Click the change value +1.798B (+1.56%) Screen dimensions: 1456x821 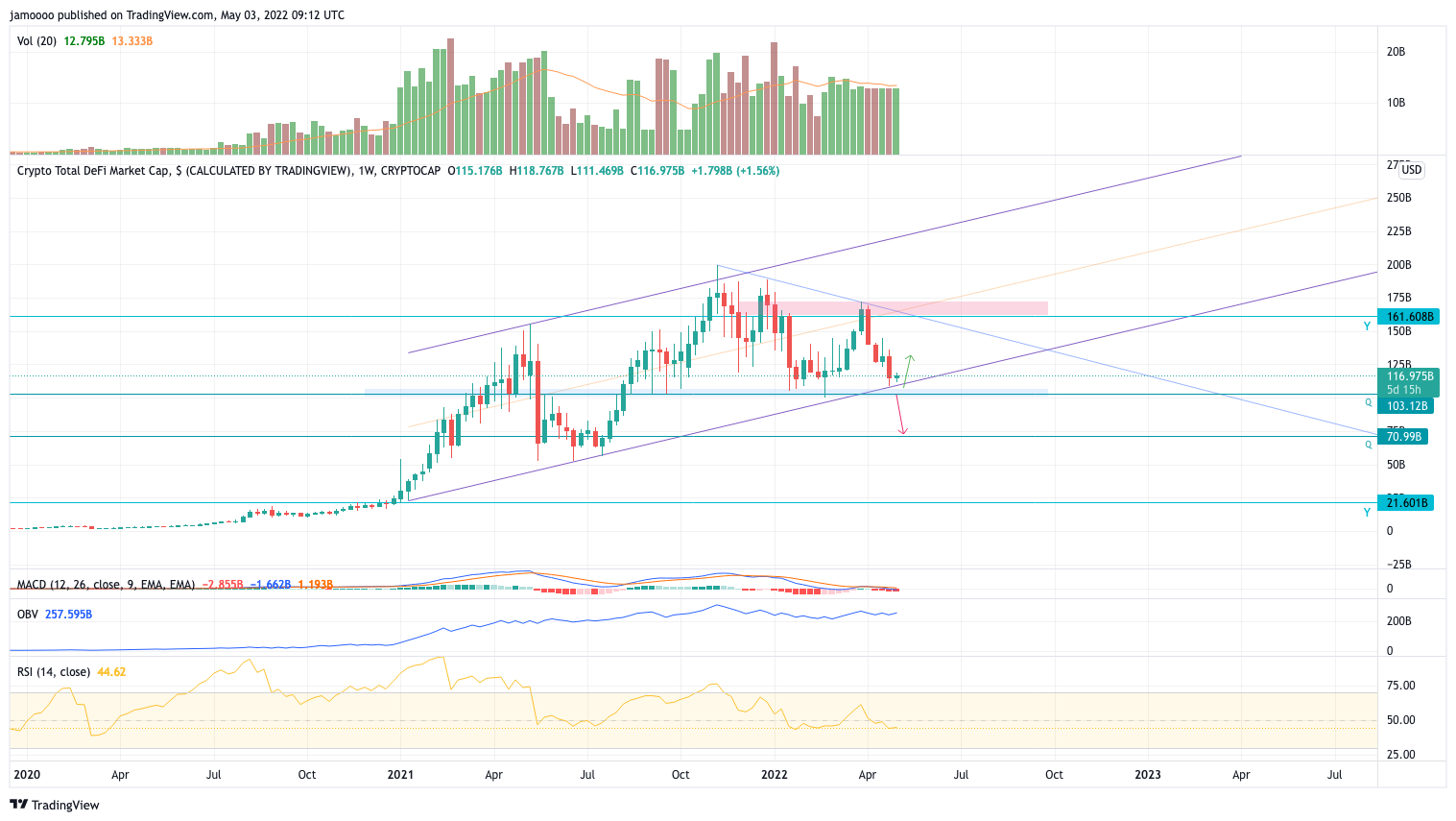[x=735, y=171]
